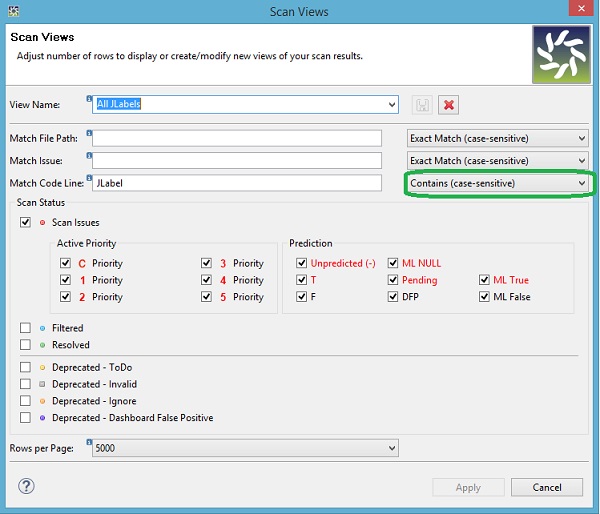This screenshot has width=600, height=514.
Task: Click the info icon beside Match File Path
Action: click(90, 132)
